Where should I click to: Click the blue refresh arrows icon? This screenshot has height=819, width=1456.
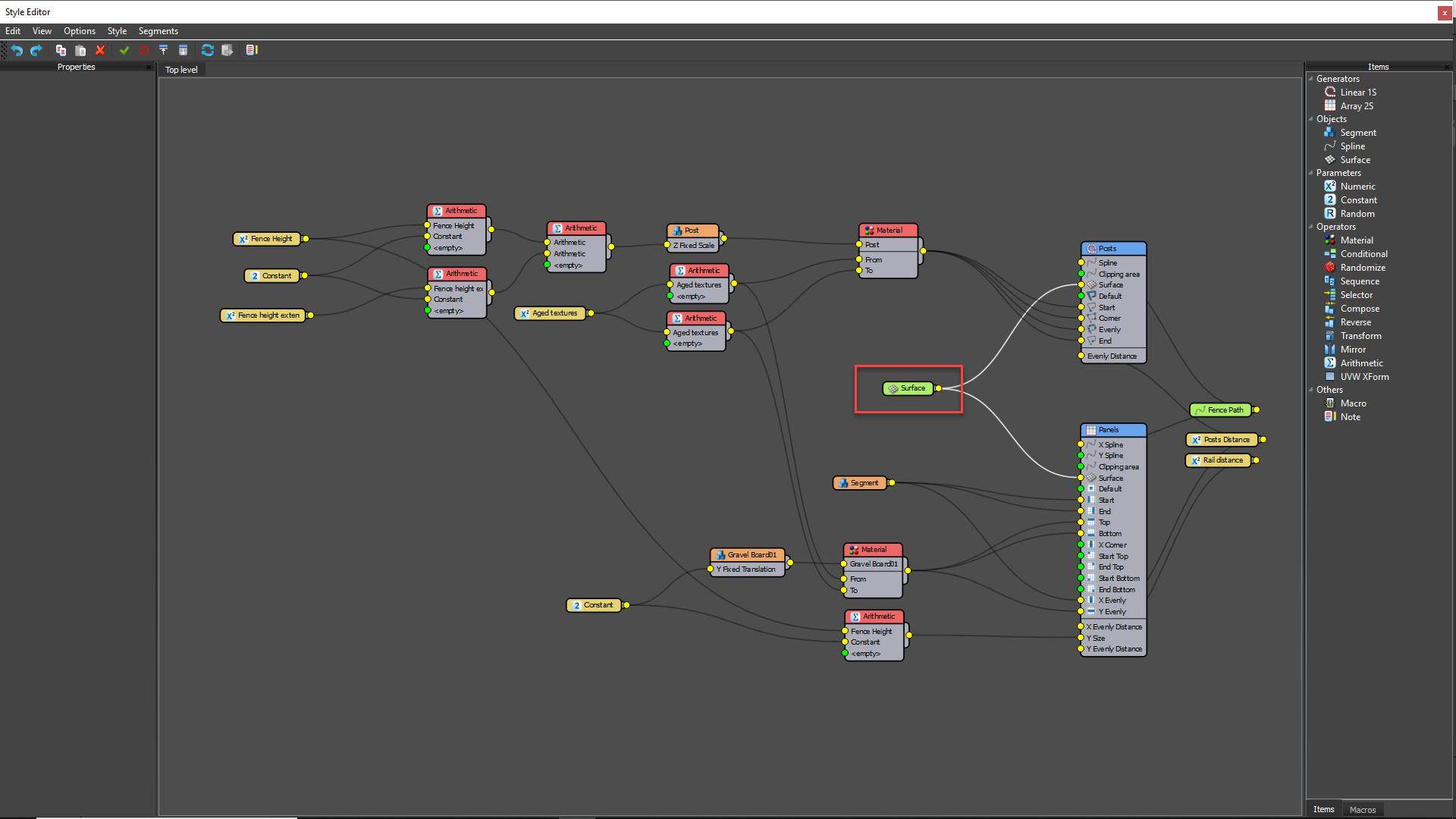[207, 50]
